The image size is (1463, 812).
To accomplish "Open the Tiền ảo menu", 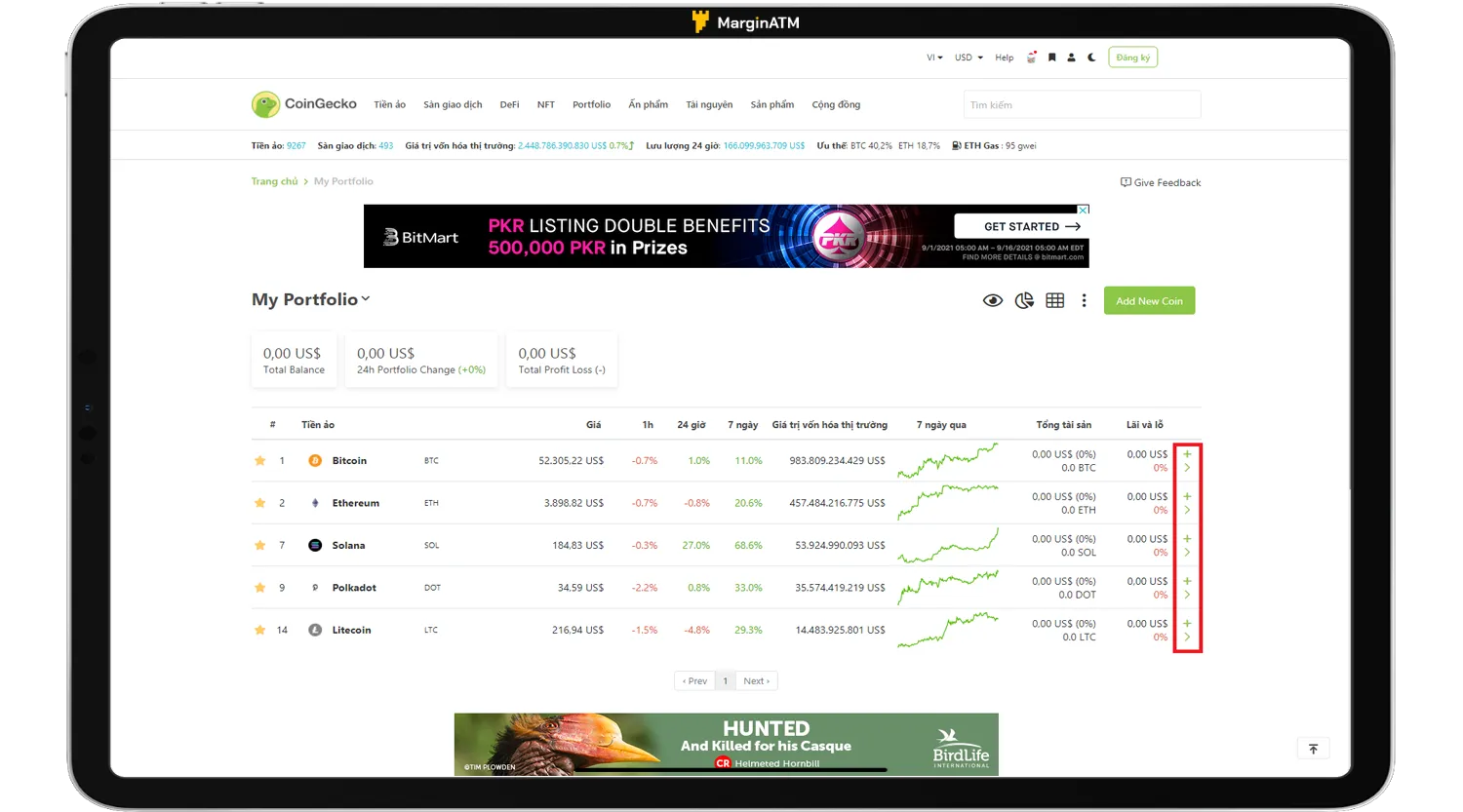I will pyautogui.click(x=389, y=104).
